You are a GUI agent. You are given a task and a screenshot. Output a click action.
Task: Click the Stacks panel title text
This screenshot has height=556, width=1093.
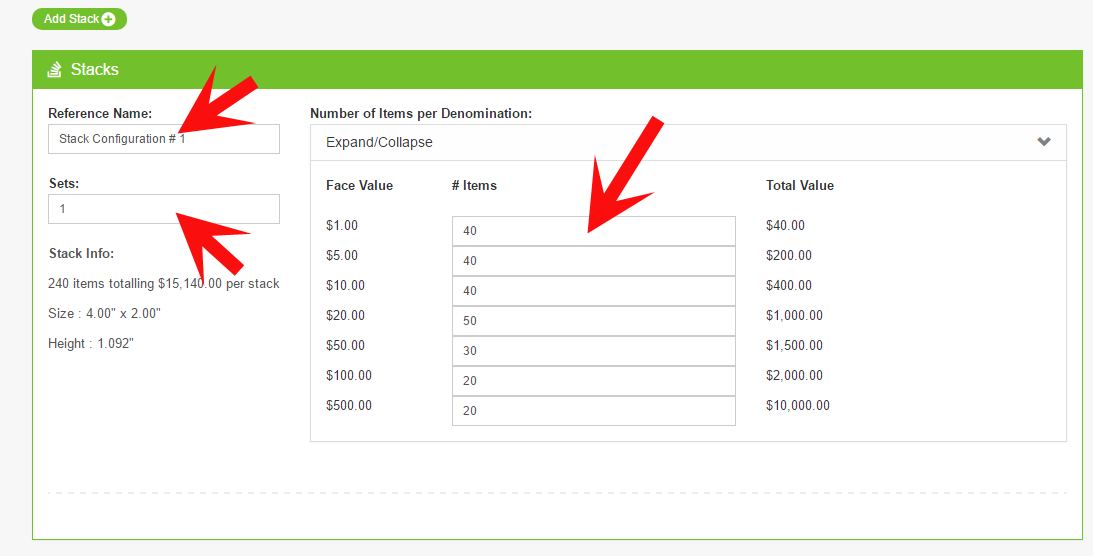[x=95, y=70]
